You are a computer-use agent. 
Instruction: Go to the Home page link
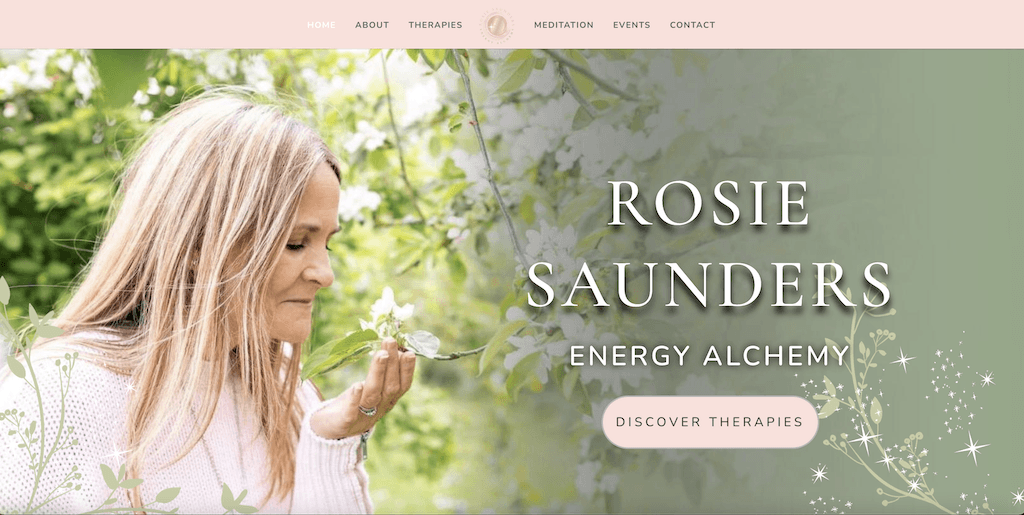(x=321, y=25)
